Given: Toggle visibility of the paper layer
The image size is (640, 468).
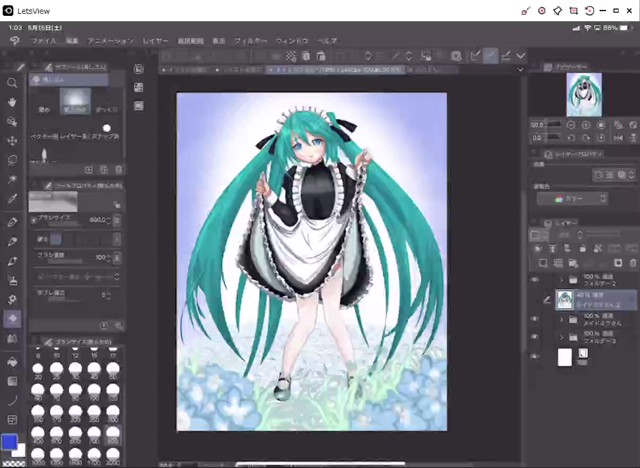Looking at the screenshot, I should (535, 356).
